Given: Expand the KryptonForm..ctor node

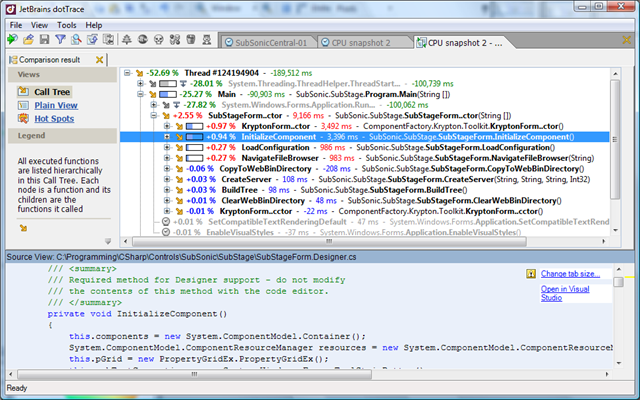Looking at the screenshot, I should [166, 125].
